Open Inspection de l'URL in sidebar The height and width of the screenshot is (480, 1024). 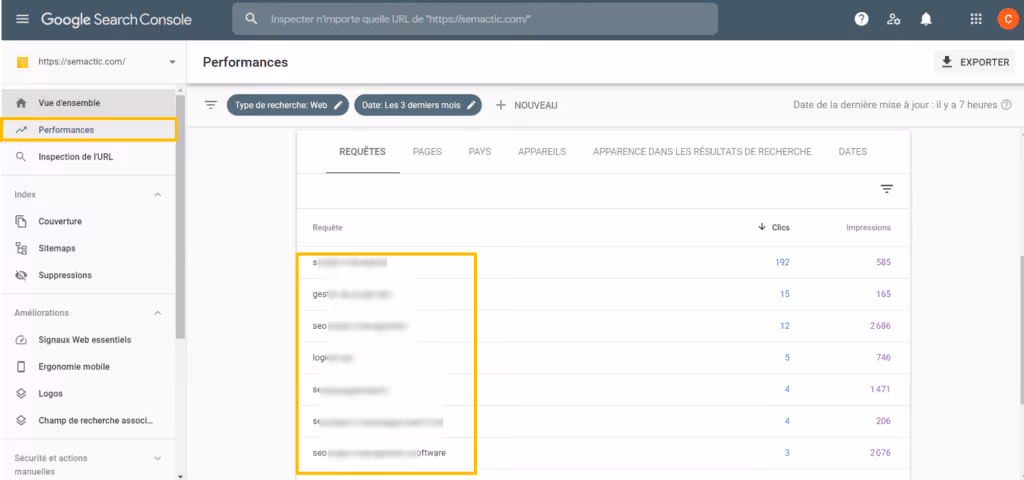(x=89, y=157)
